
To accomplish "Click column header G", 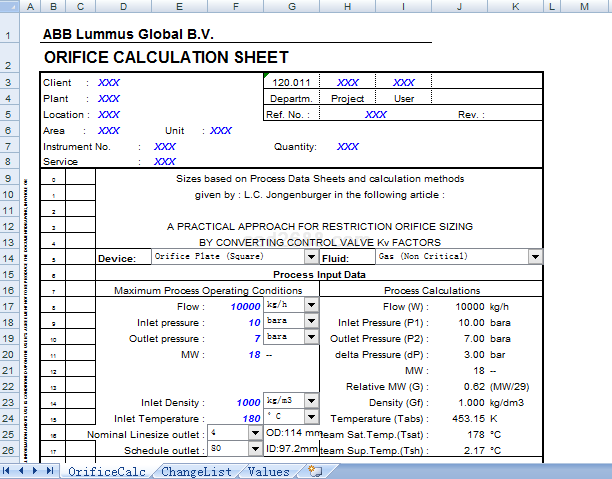I will pos(291,7).
